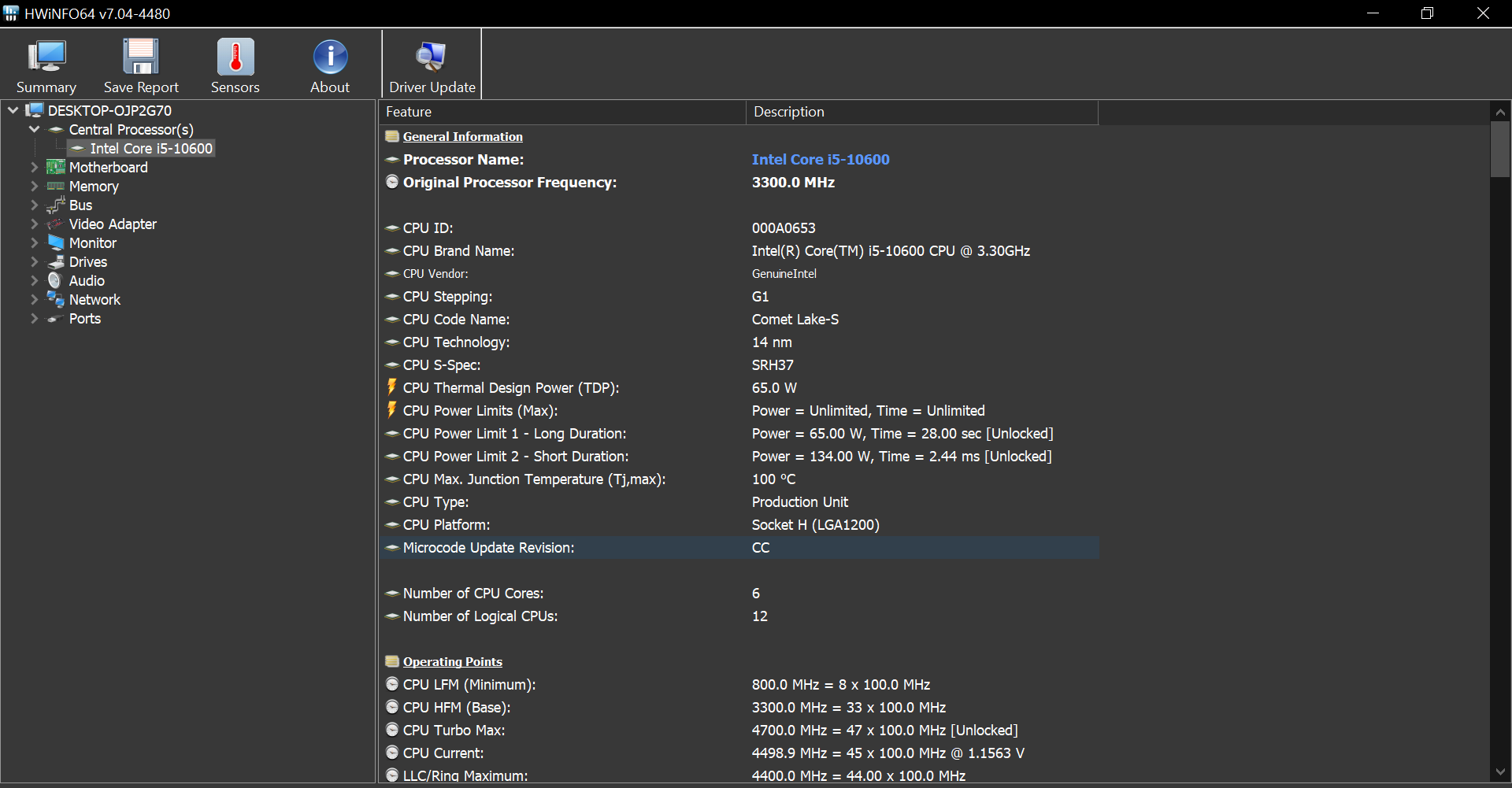The image size is (1512, 788).
Task: Click the Operating Points section heading
Action: point(453,661)
